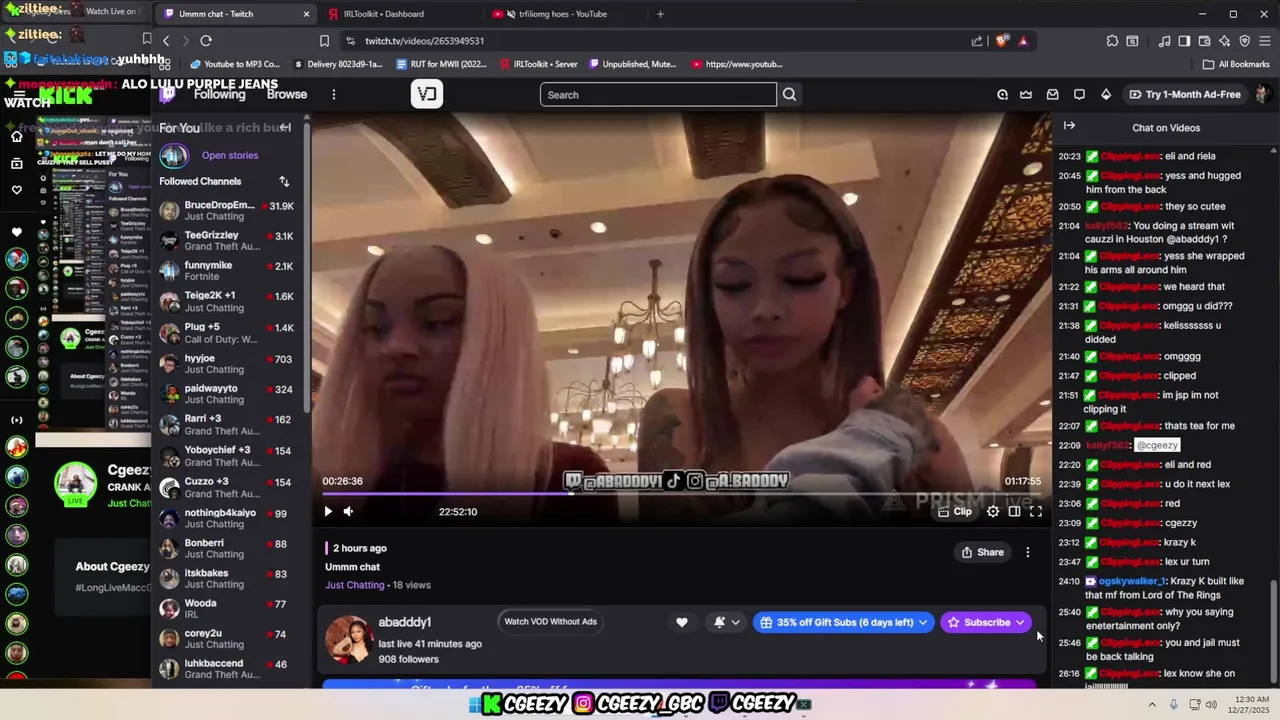Collapse the For You sidebar
The height and width of the screenshot is (720, 1280).
pyautogui.click(x=285, y=127)
